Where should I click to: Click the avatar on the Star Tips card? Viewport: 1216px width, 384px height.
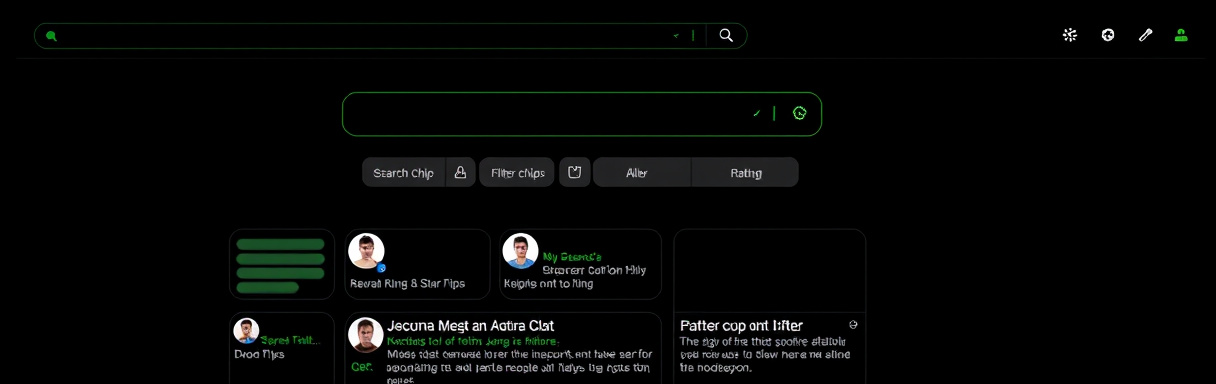[366, 251]
